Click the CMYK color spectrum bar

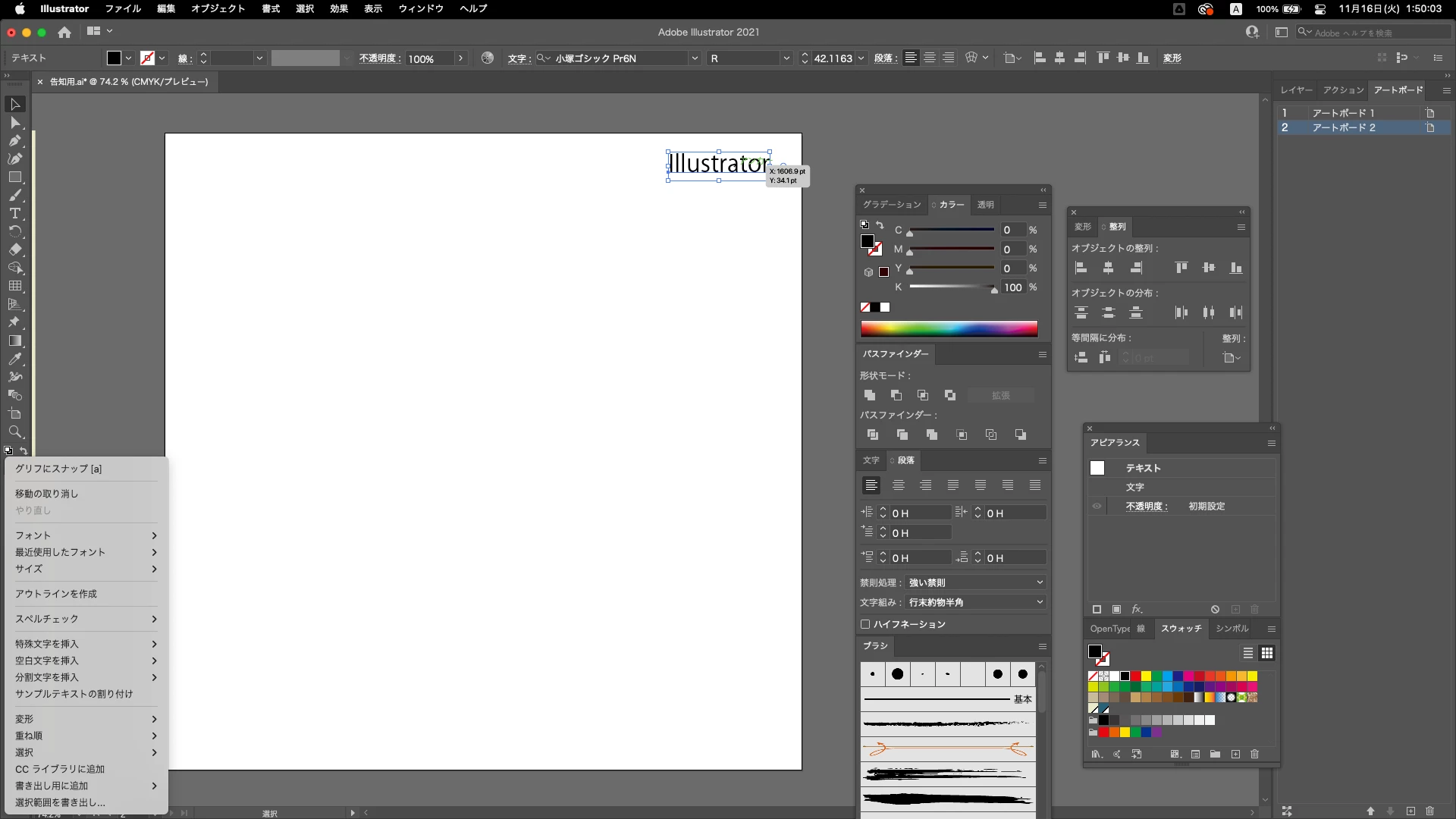tap(949, 328)
